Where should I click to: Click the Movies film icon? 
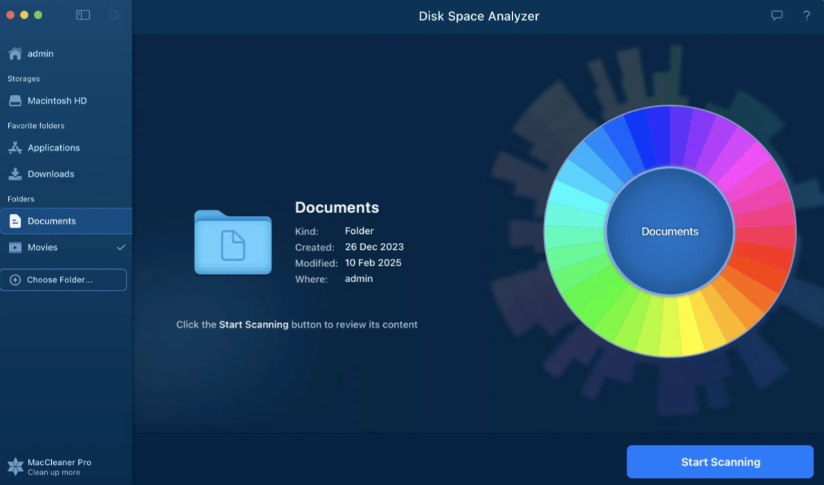(15, 247)
